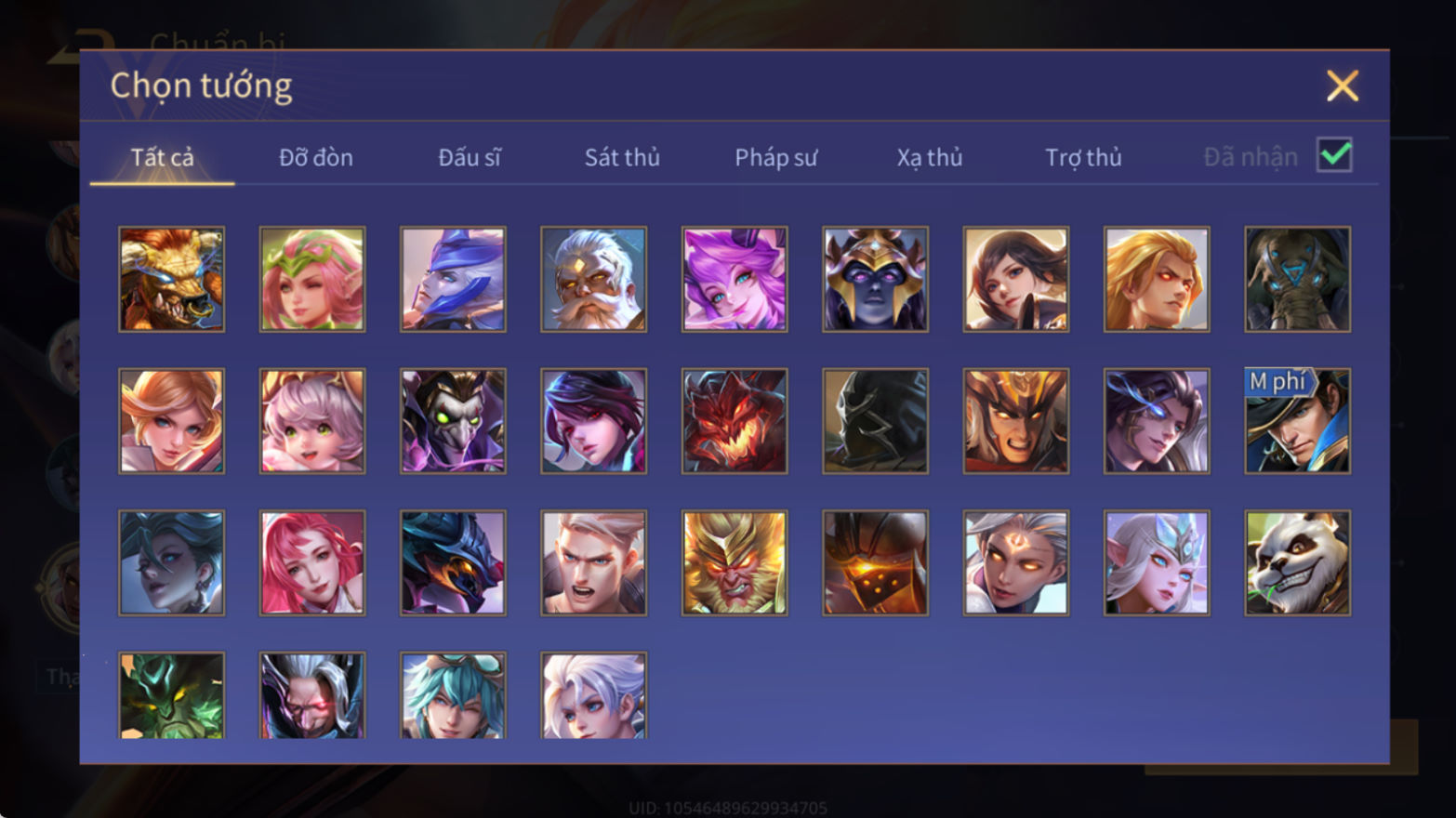Screen dimensions: 1456x818
Task: Pick the teal-haired hero with goggles
Action: 453,694
